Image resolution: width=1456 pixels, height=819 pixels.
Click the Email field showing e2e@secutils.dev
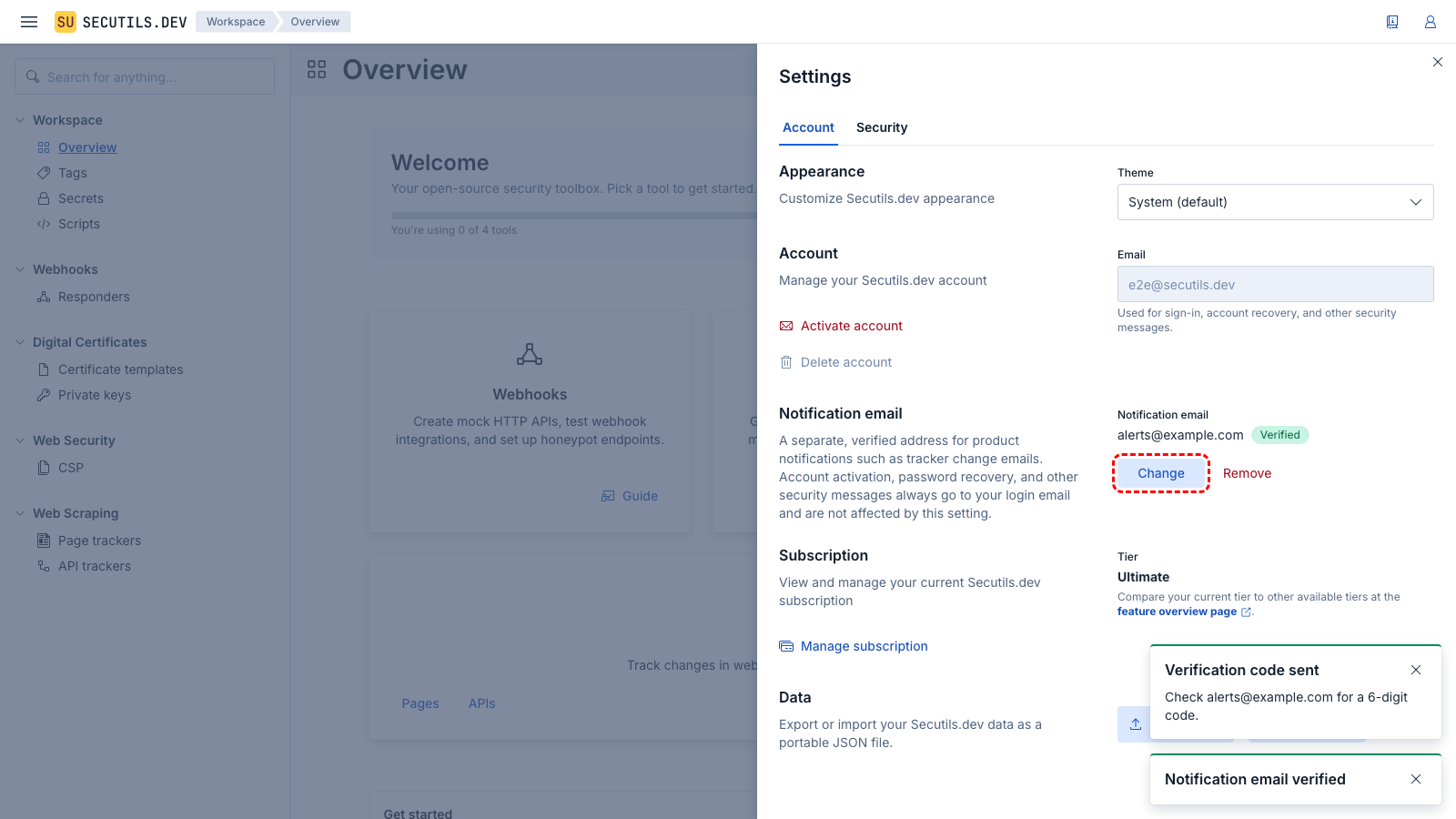(x=1276, y=284)
